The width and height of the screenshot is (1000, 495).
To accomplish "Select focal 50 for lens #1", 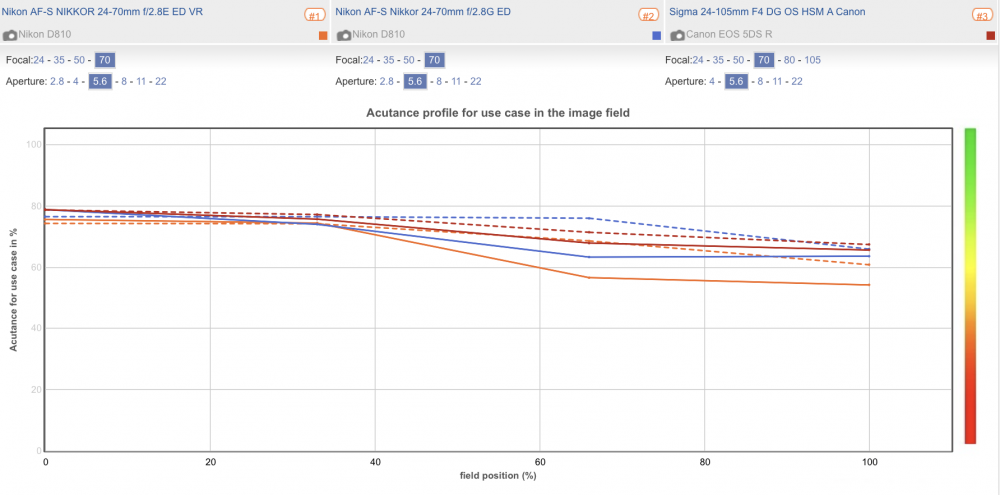I will point(79,61).
